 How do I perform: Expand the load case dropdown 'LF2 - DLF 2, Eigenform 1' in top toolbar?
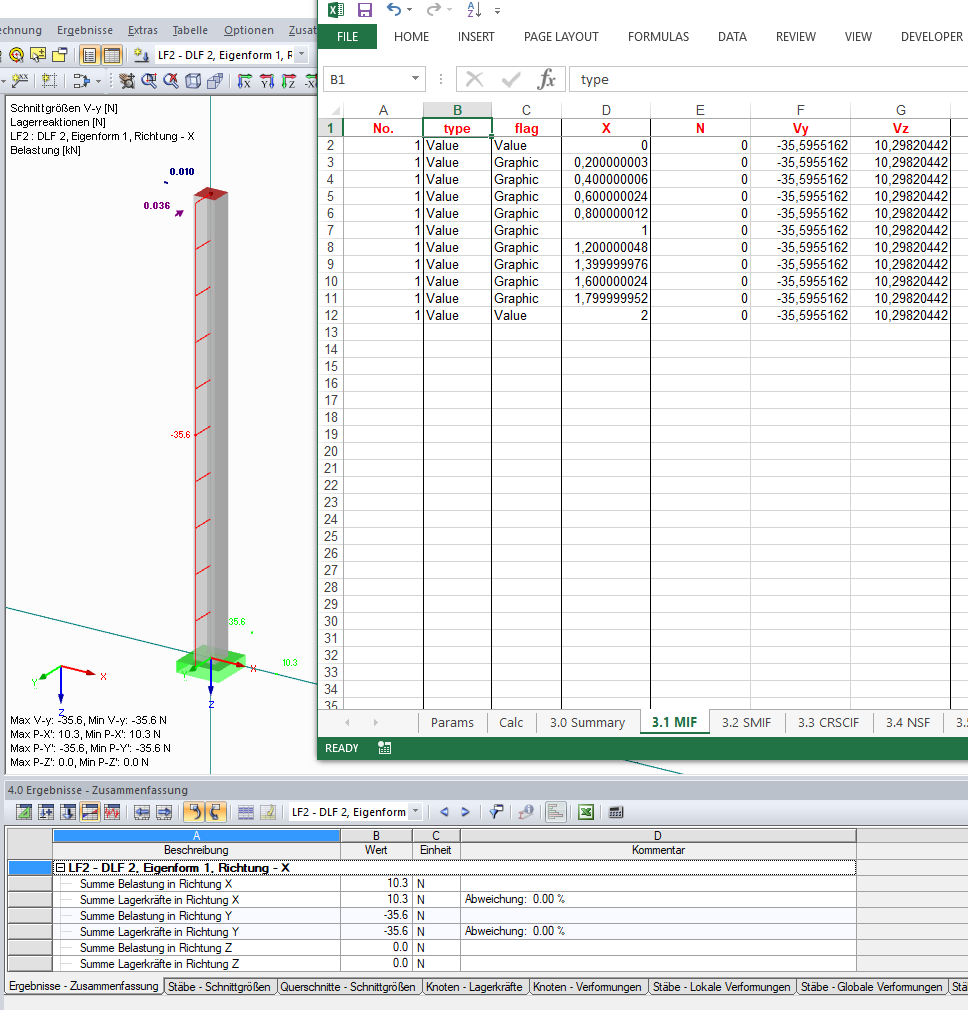(301, 55)
